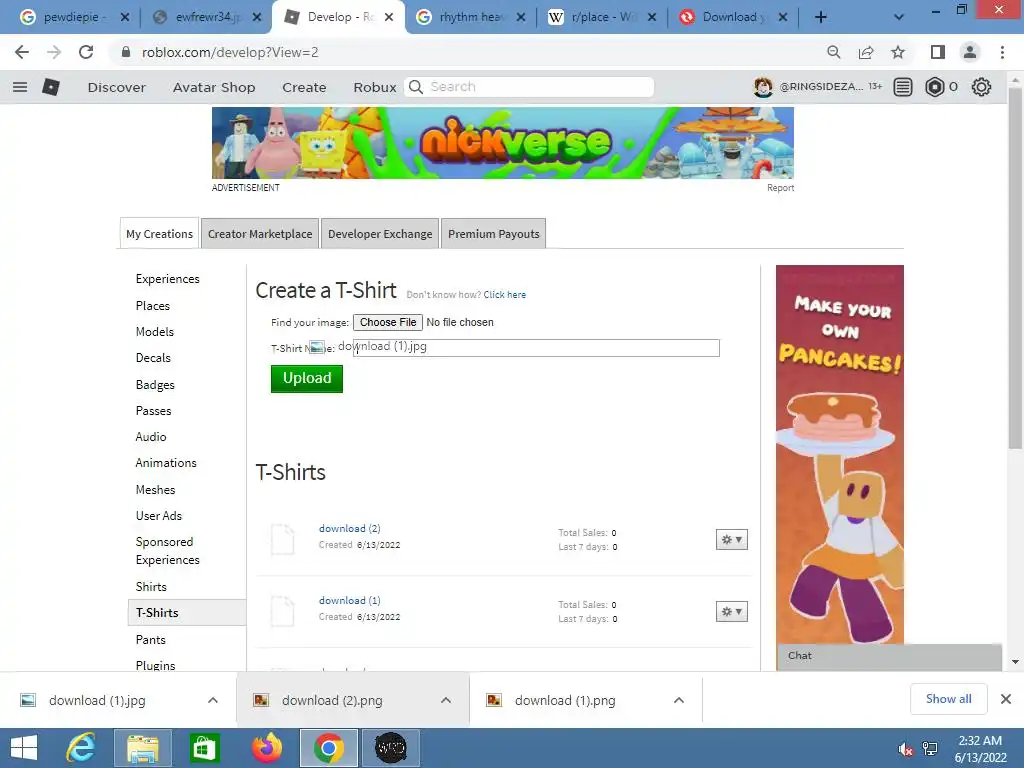Select Pants in the sidebar
Image resolution: width=1024 pixels, height=768 pixels.
(x=150, y=639)
